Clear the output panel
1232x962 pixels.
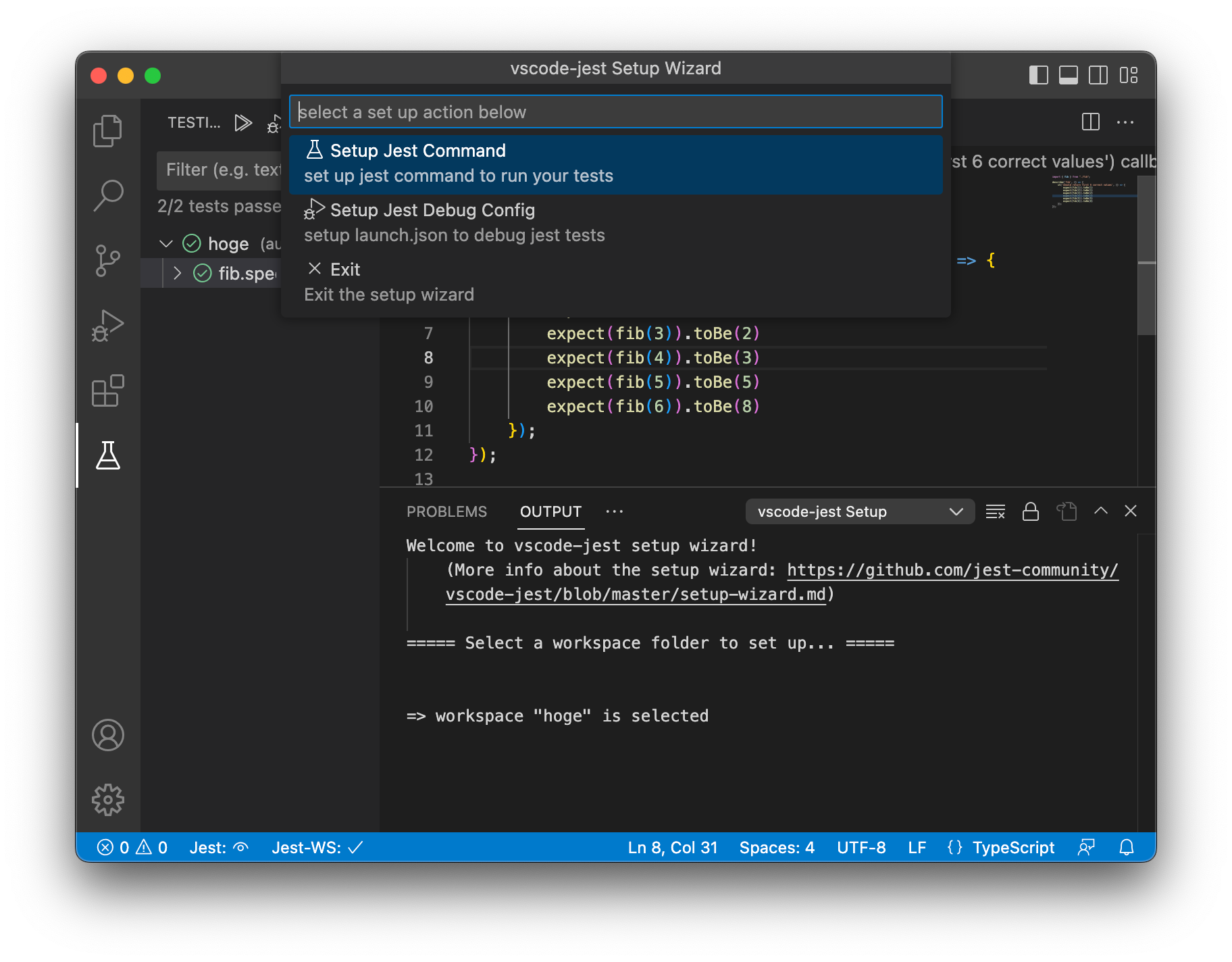pyautogui.click(x=996, y=511)
